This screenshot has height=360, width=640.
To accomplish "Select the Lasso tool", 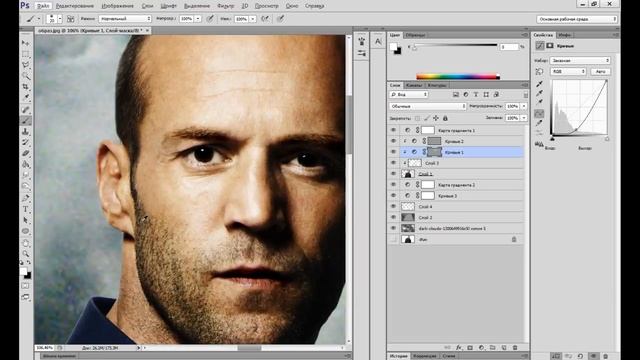I will (26, 65).
